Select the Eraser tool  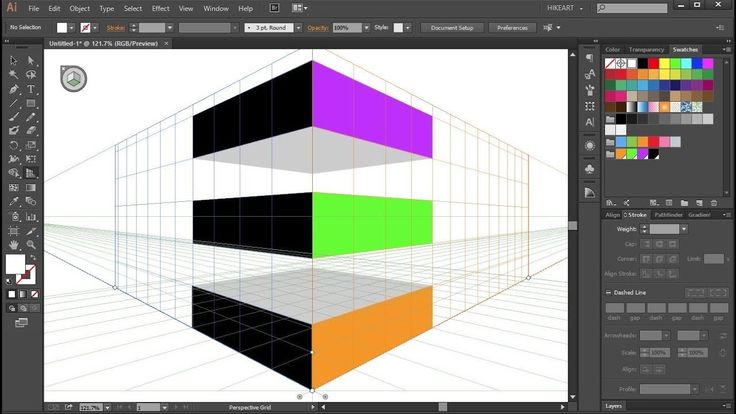click(31, 130)
